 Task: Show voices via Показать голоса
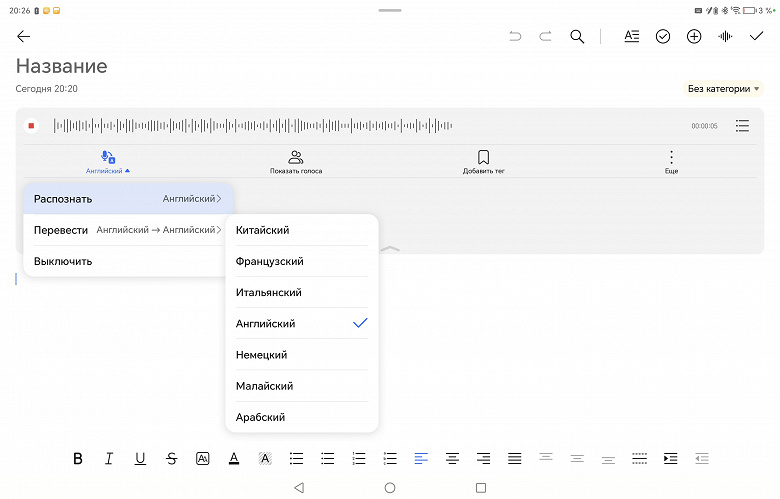coord(295,162)
